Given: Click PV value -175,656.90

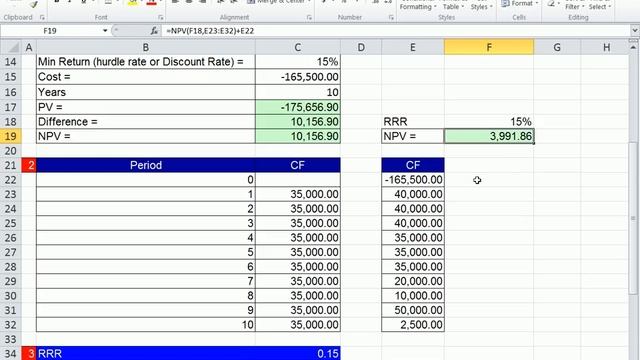Looking at the screenshot, I should [298, 107].
